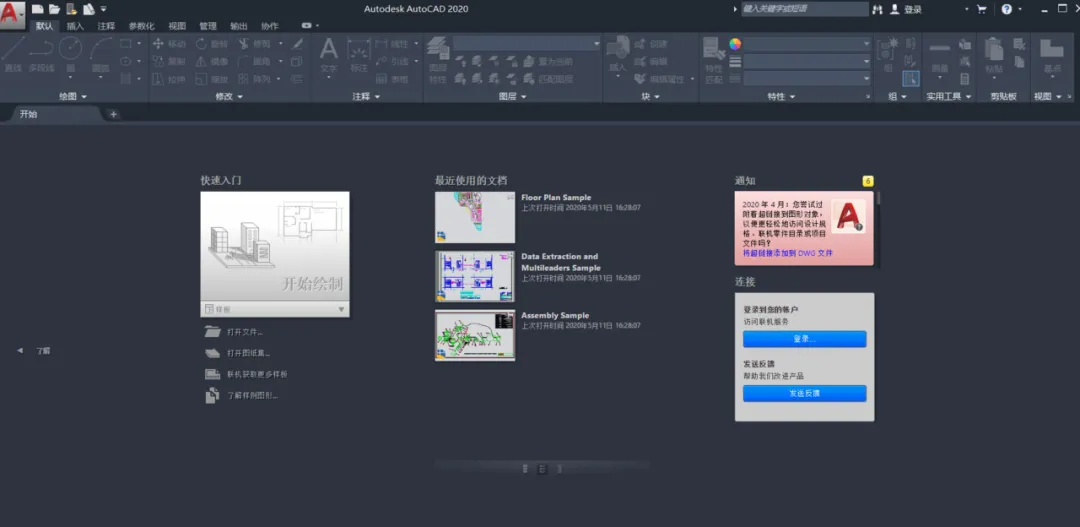The height and width of the screenshot is (527, 1080).
Task: Select the Line (直线) tool
Action: (x=13, y=54)
